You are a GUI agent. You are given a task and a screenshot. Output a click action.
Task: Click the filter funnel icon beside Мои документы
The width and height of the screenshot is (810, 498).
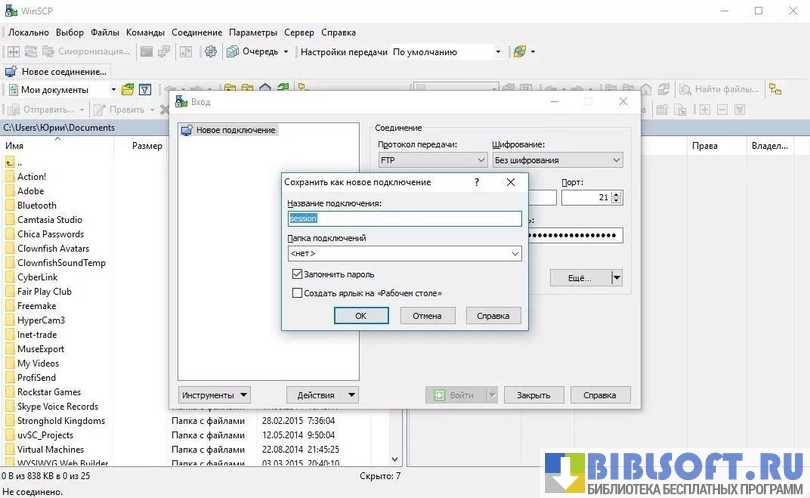click(144, 90)
